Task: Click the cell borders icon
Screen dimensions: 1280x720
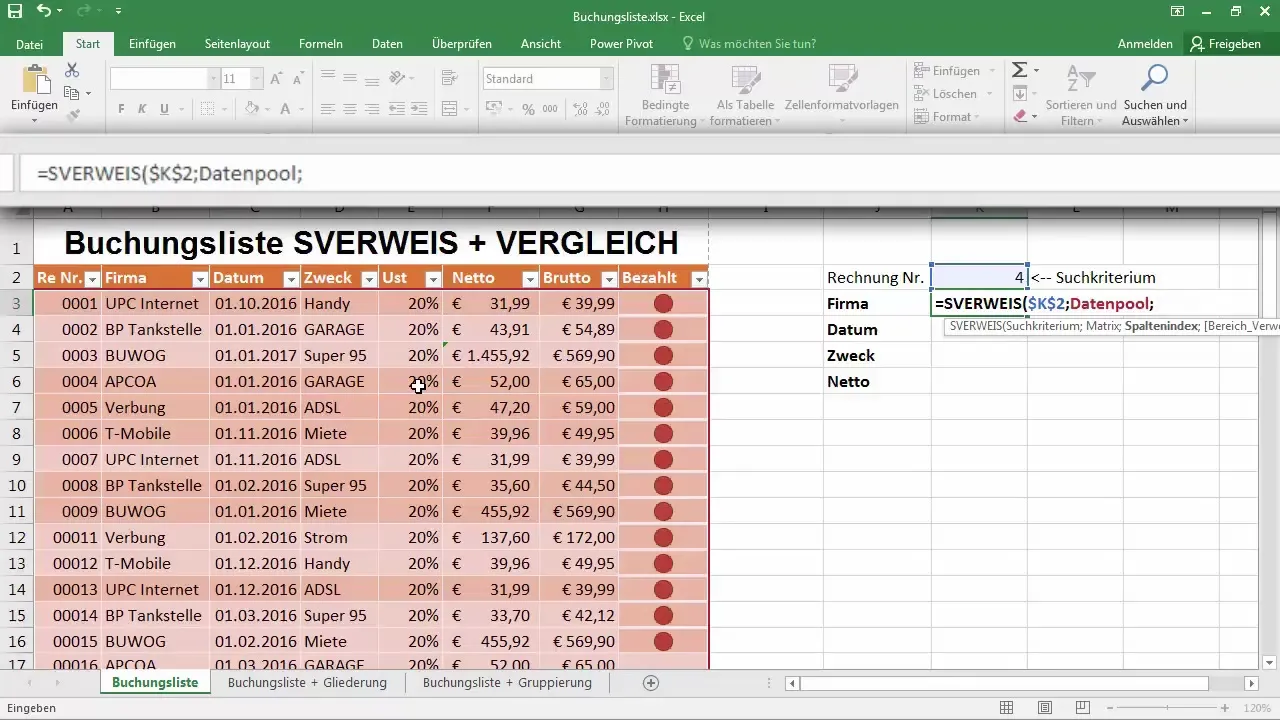Action: point(207,109)
